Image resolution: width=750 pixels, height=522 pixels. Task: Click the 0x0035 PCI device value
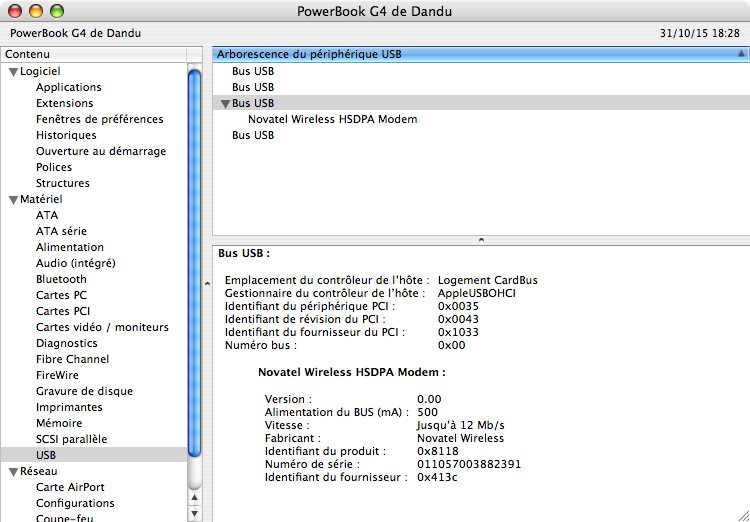458,306
